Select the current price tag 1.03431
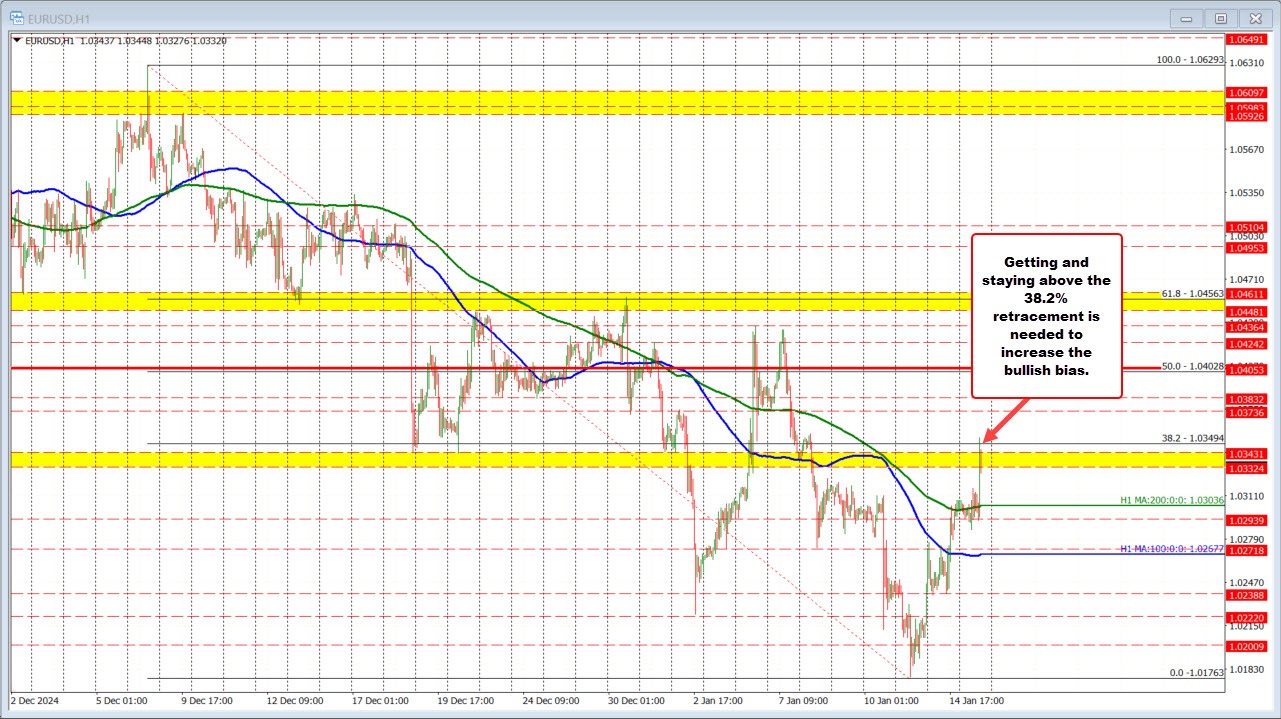This screenshot has width=1281, height=719. click(x=1246, y=453)
